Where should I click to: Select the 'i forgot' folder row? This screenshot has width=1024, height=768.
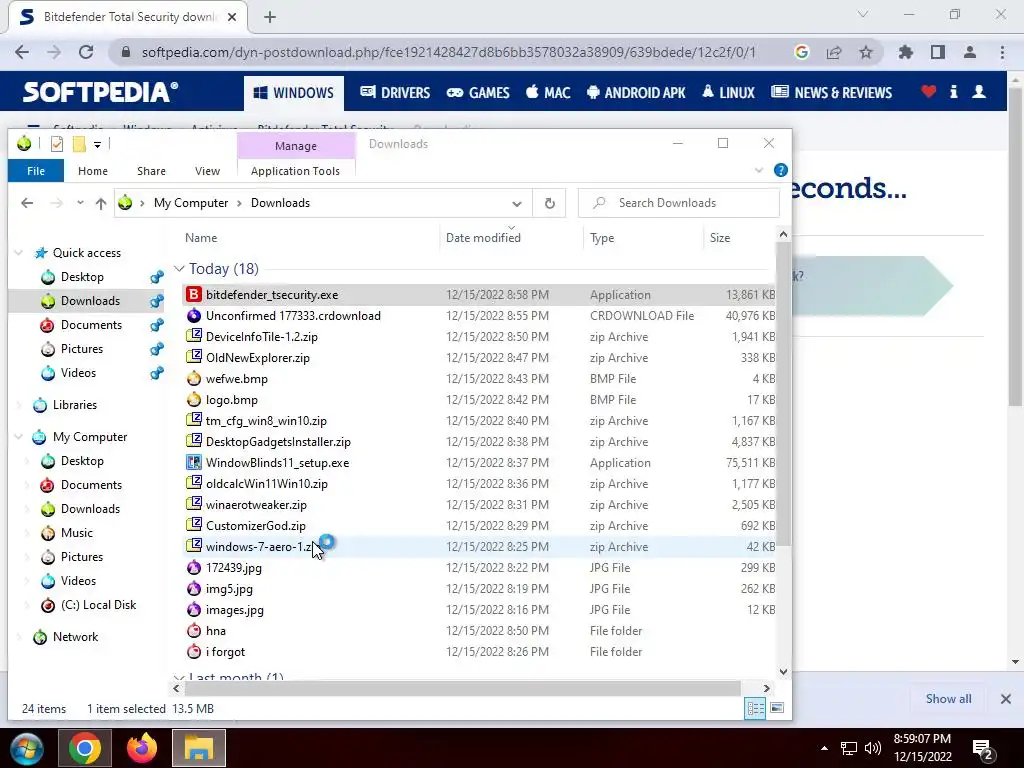tap(480, 652)
